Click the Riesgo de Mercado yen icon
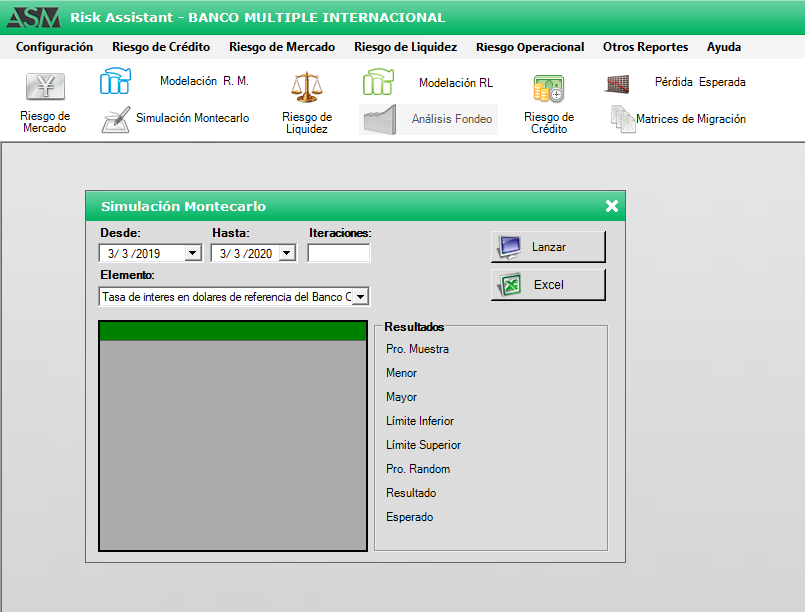The height and width of the screenshot is (612, 805). pos(44,87)
